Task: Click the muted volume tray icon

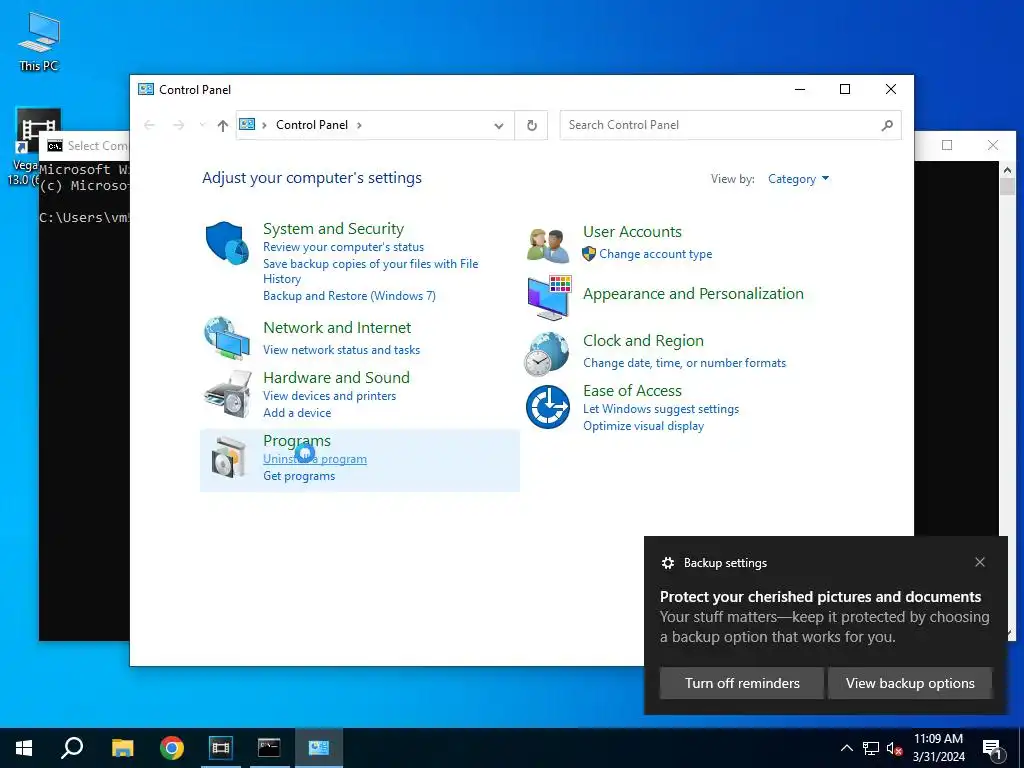Action: tap(895, 748)
